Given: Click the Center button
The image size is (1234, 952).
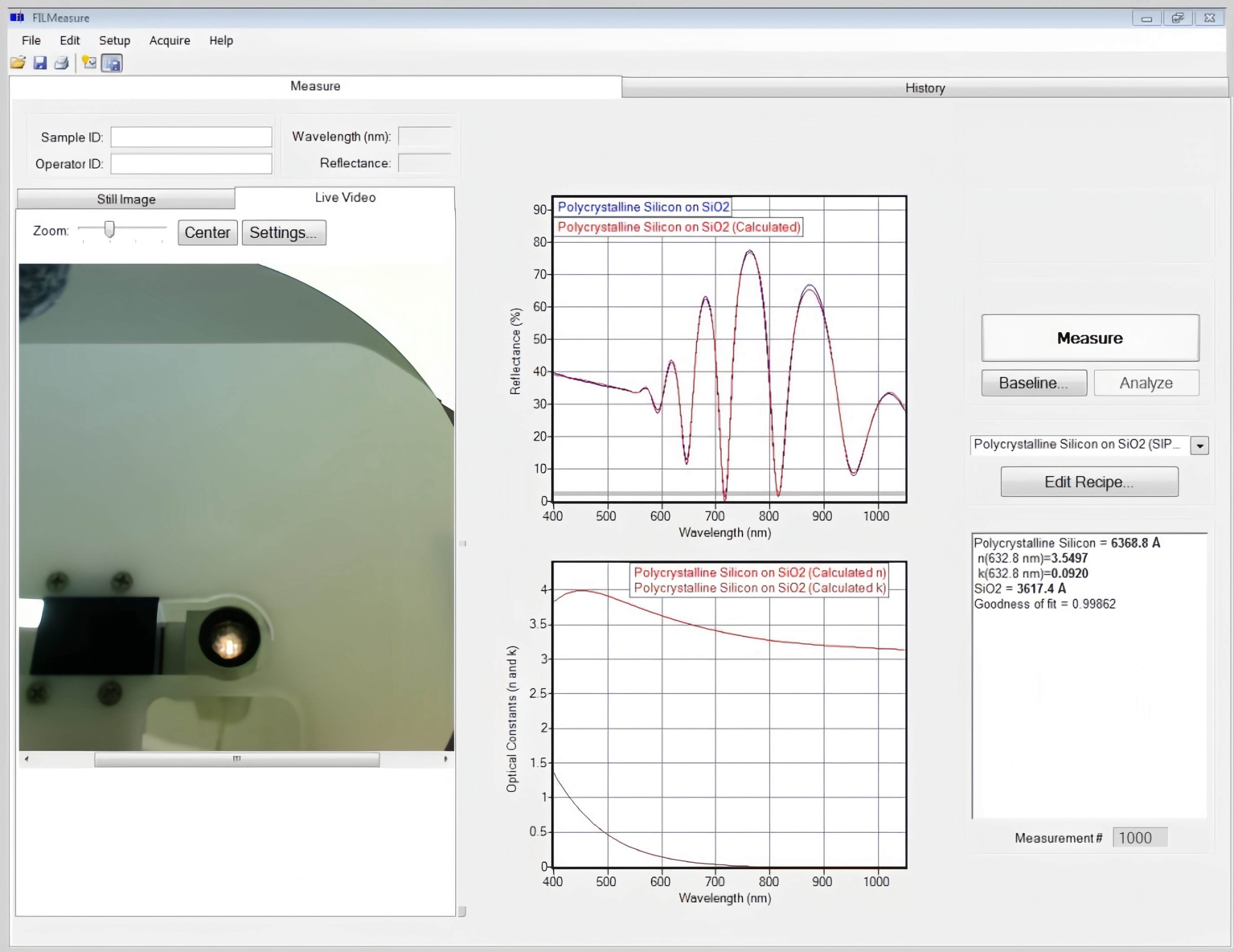Looking at the screenshot, I should [x=207, y=233].
